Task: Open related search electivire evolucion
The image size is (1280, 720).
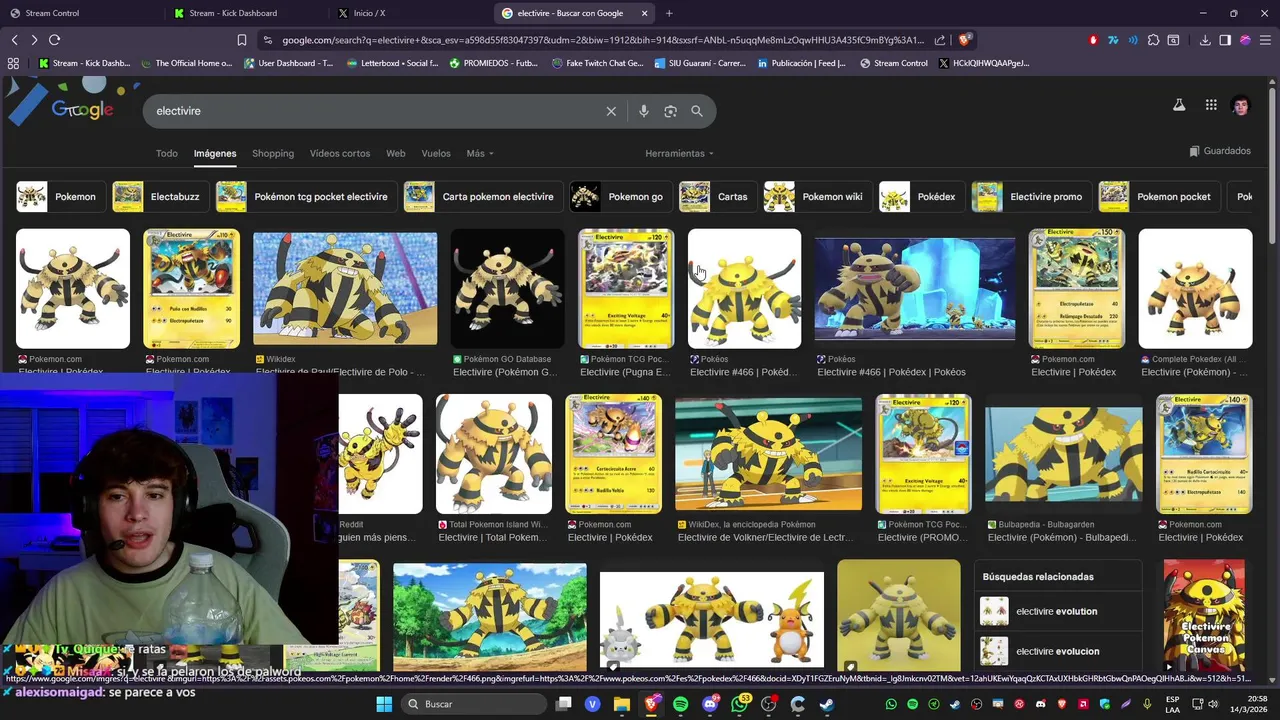Action: point(1058,651)
